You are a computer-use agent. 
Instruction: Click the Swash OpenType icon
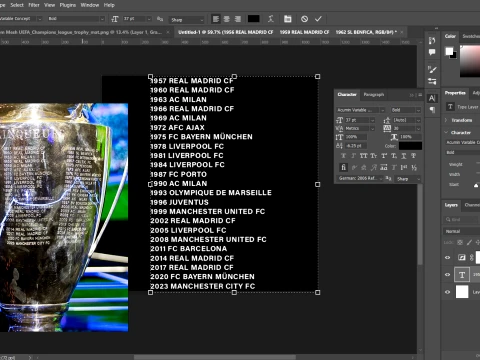[374, 167]
